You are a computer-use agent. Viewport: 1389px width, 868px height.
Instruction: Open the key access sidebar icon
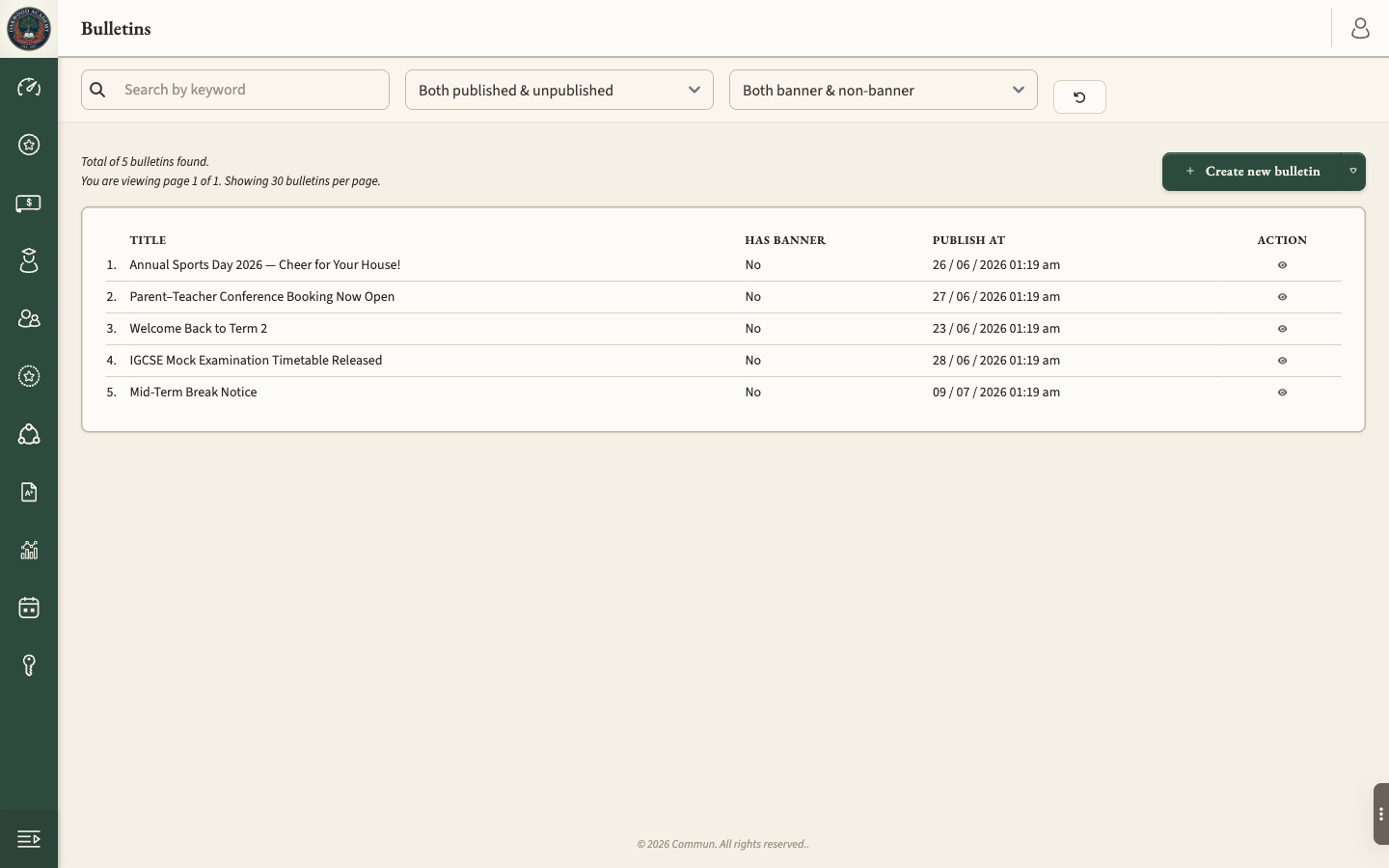(x=29, y=665)
